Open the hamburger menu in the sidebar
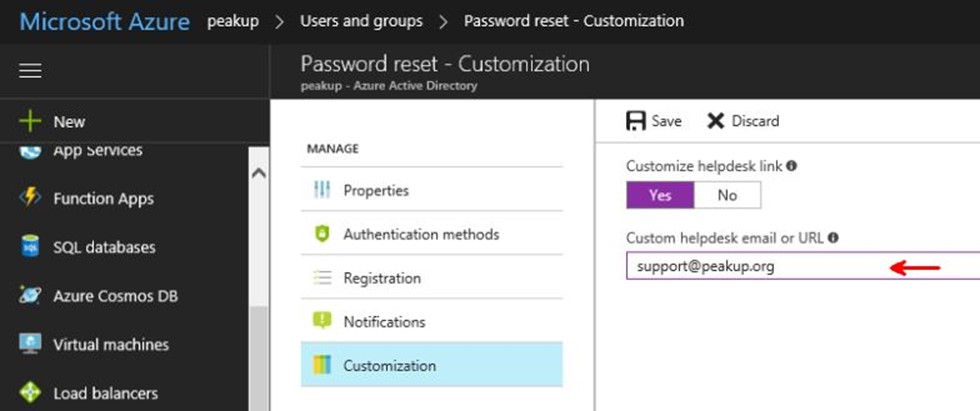The image size is (980, 411). pos(30,71)
